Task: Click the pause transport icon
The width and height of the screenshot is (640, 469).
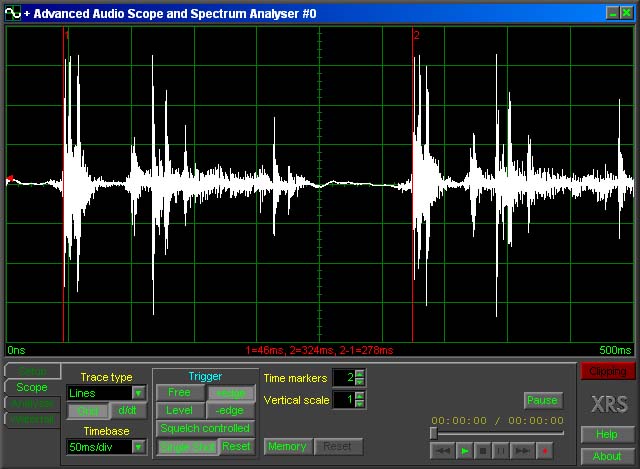Action: tap(500, 451)
